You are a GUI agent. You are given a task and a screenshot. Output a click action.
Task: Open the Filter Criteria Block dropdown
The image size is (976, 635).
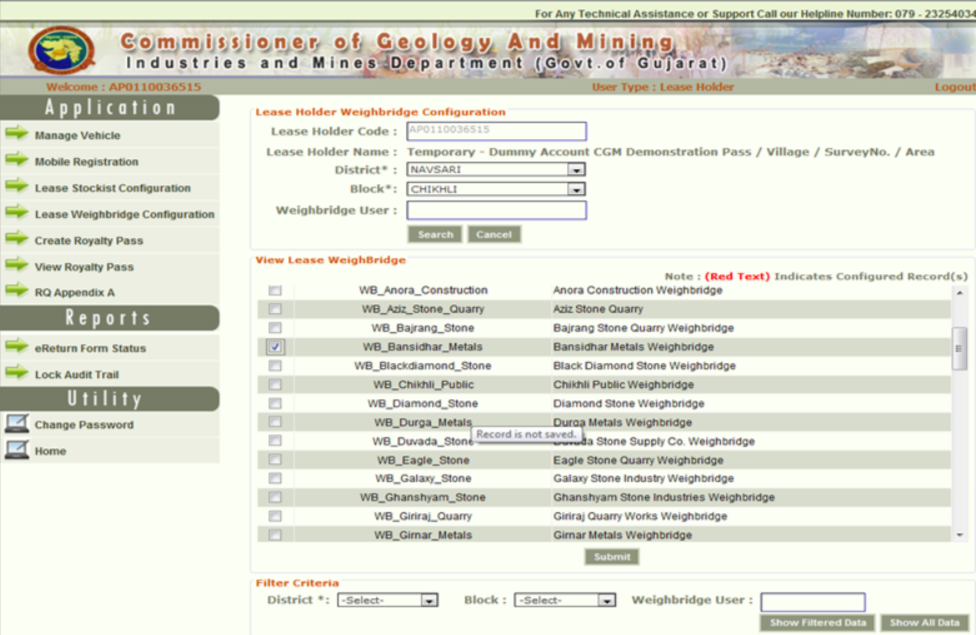(x=565, y=600)
